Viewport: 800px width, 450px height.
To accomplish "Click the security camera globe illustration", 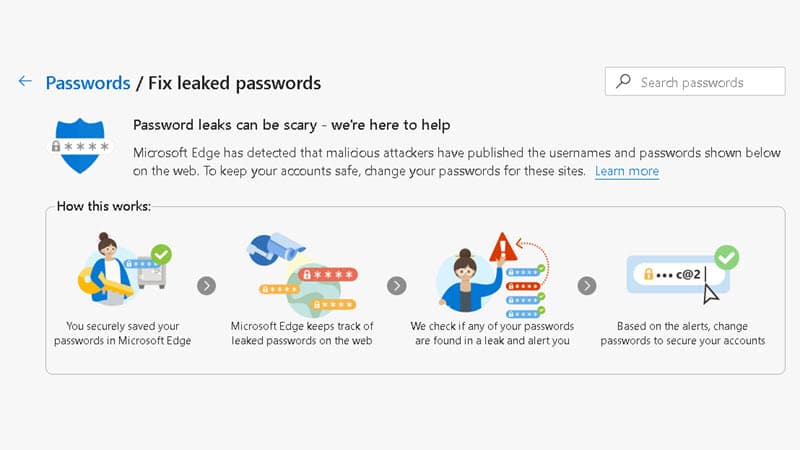I will click(x=302, y=274).
